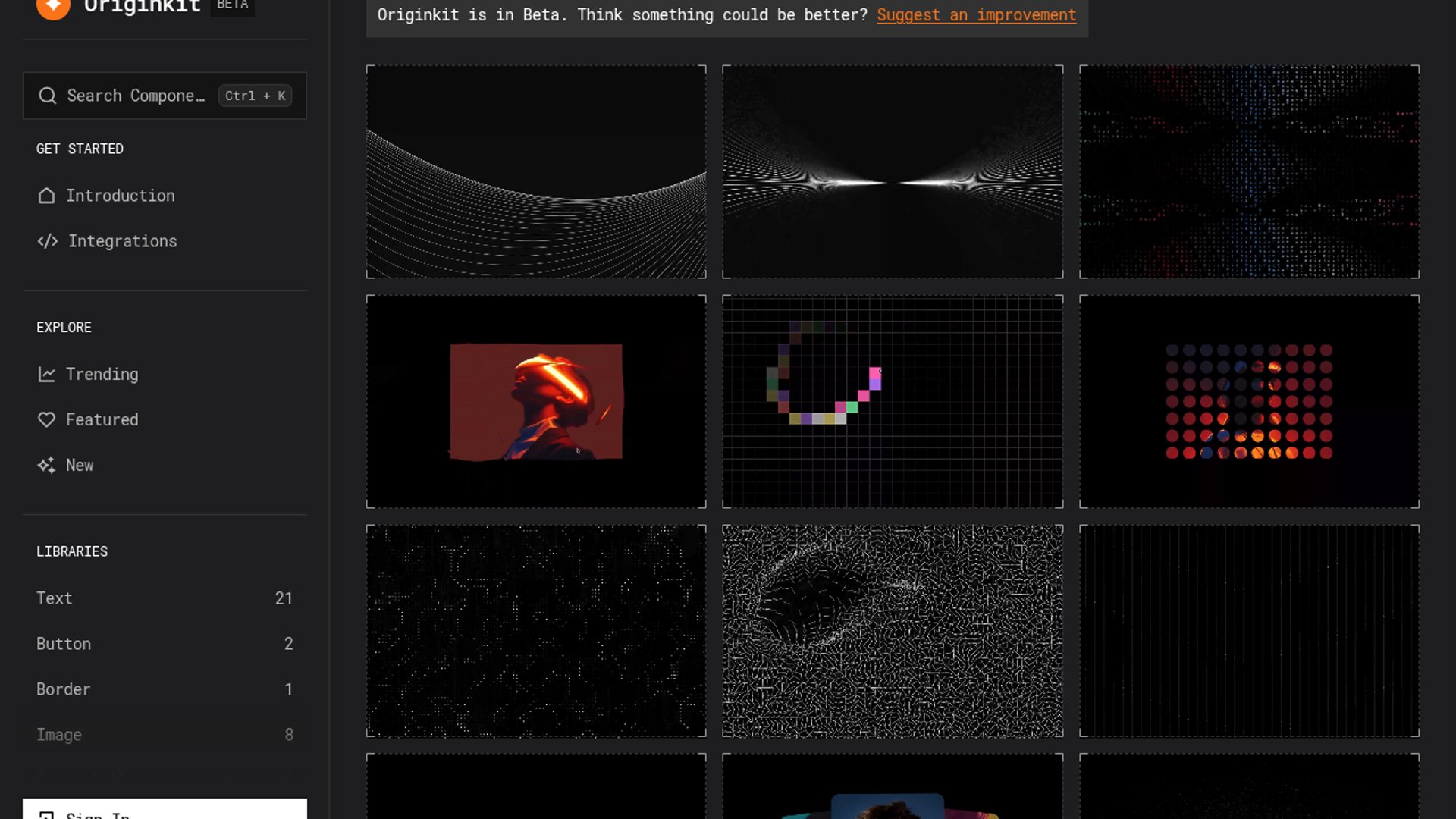Click the LIBRARIES section heading
The height and width of the screenshot is (819, 1456).
click(72, 552)
